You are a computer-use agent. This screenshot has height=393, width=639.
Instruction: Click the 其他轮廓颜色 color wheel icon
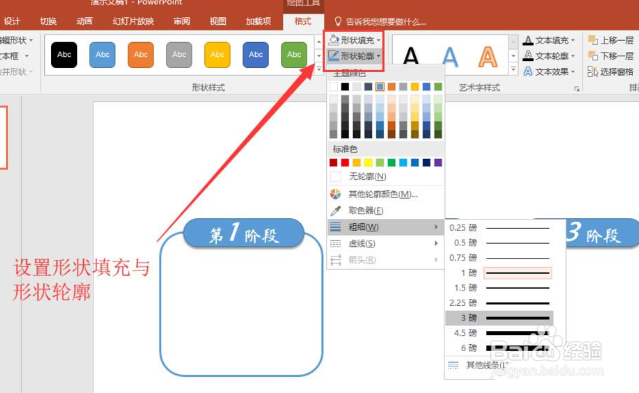click(335, 194)
